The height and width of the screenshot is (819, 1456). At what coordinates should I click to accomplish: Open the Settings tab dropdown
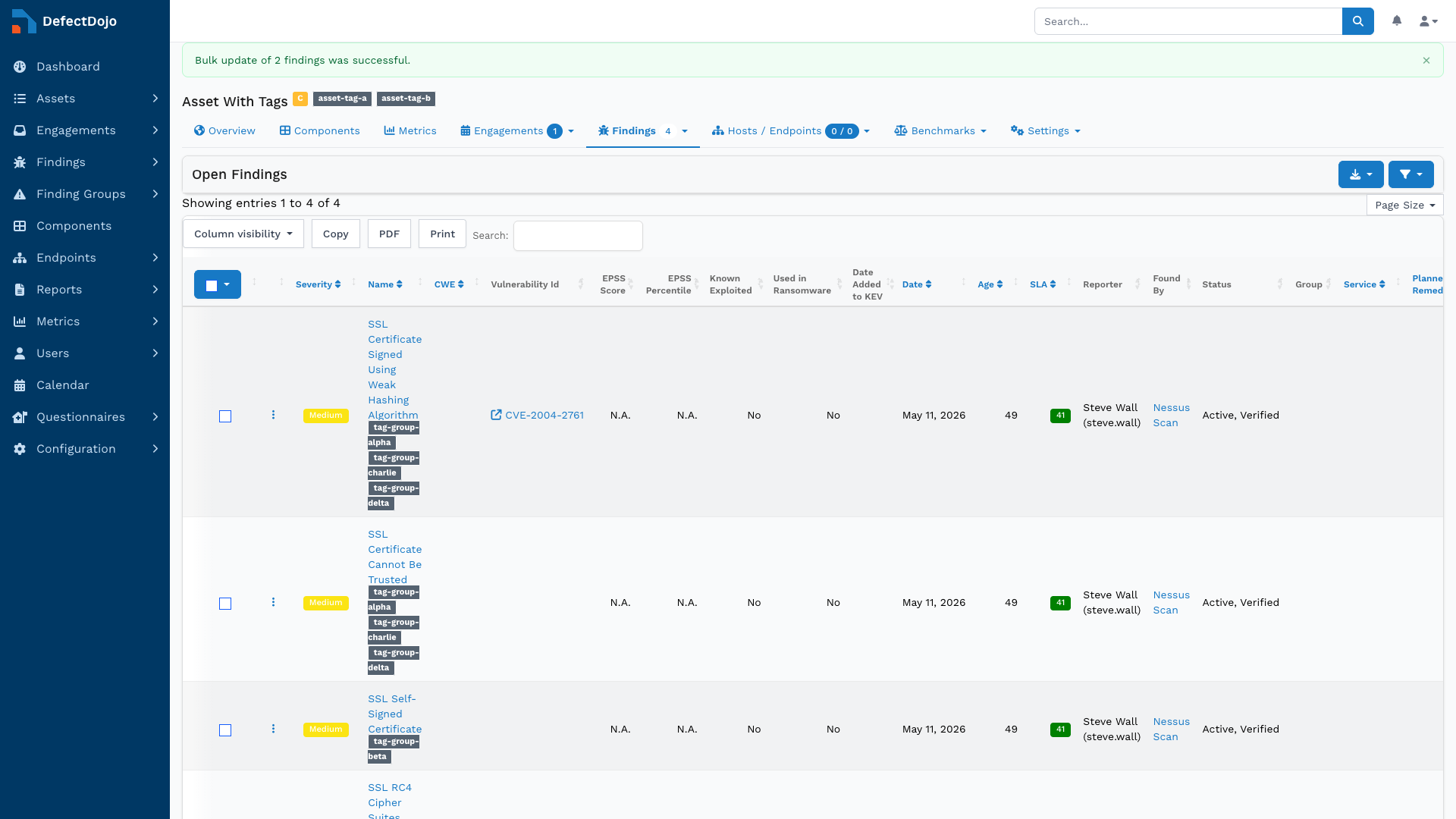coord(1045,130)
